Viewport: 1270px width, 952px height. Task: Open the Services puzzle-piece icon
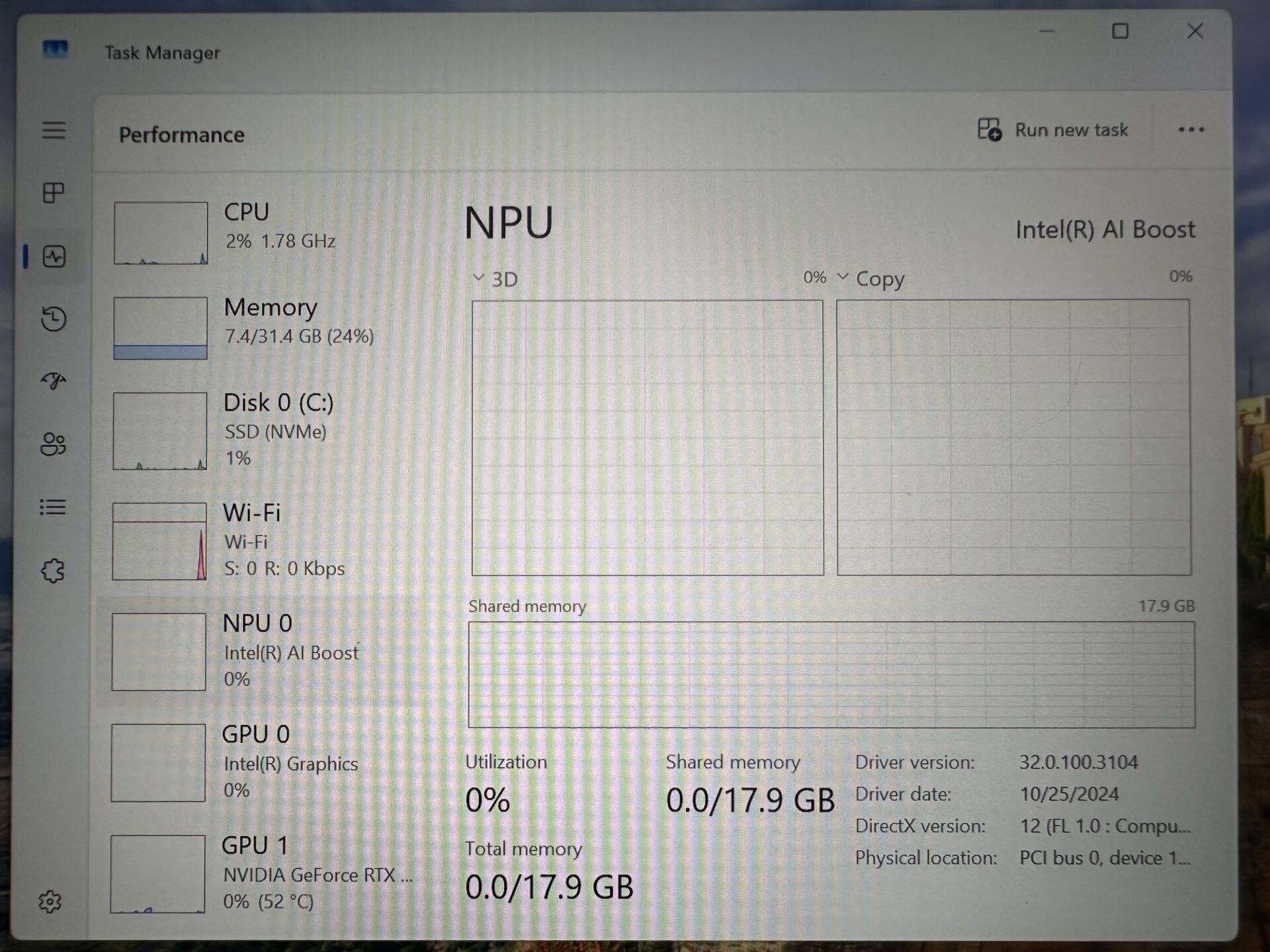[x=54, y=571]
